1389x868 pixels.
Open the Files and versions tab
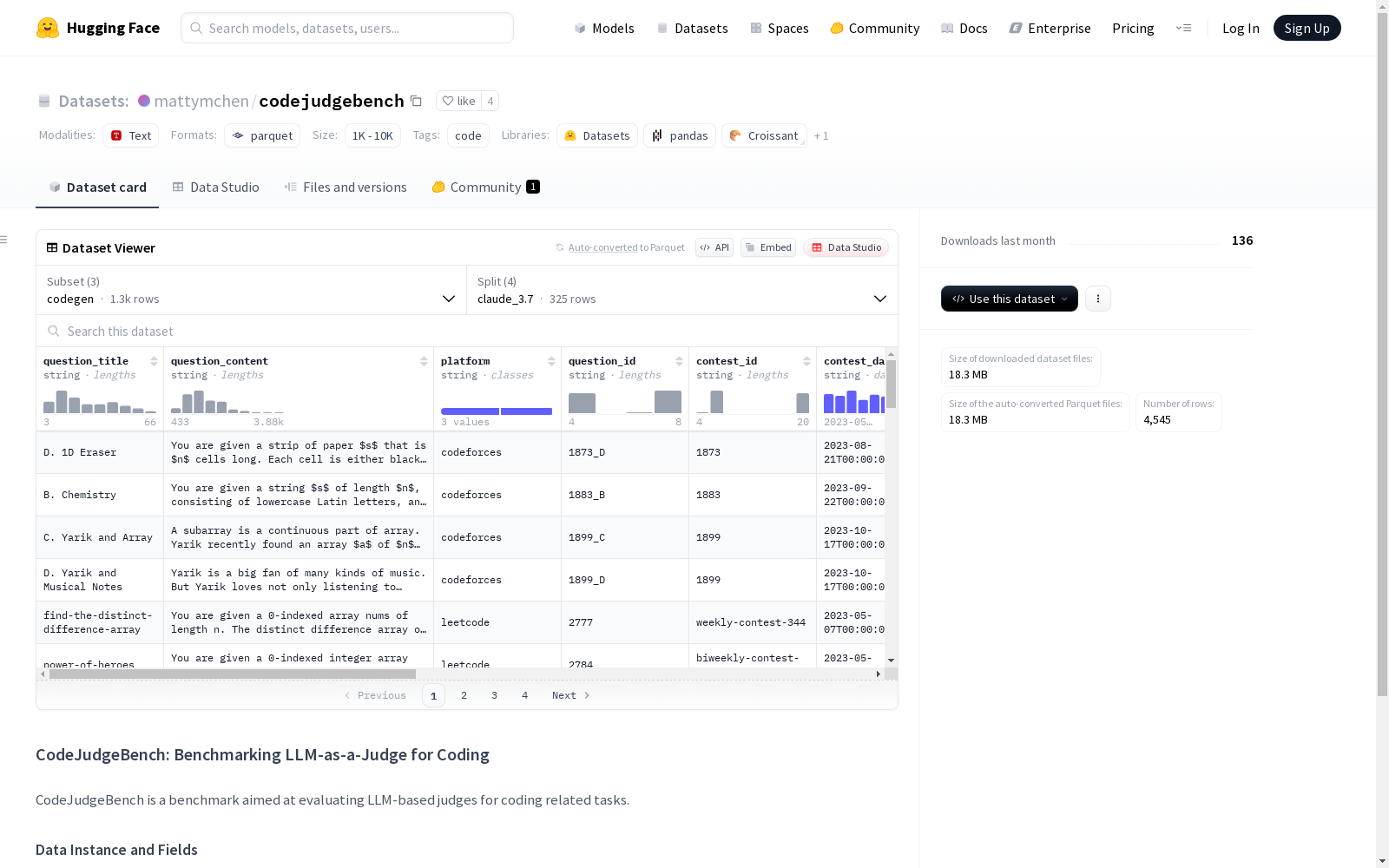click(346, 187)
